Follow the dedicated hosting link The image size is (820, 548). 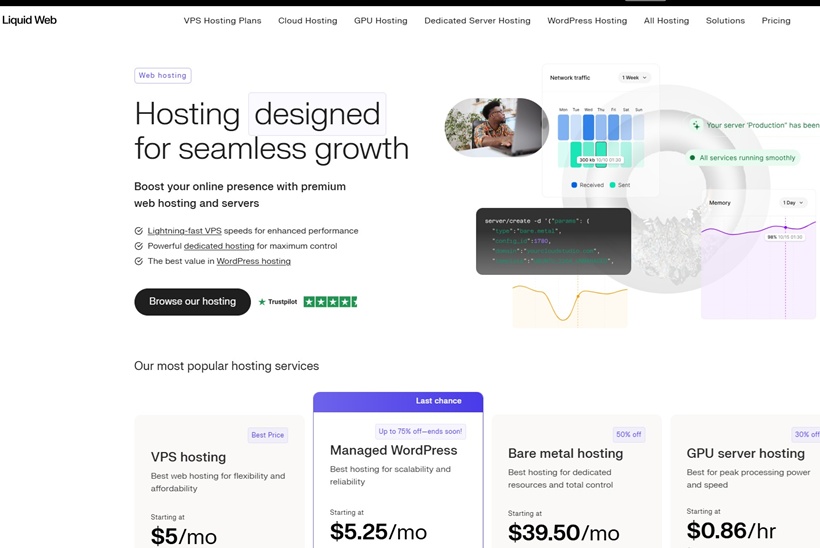tap(219, 246)
